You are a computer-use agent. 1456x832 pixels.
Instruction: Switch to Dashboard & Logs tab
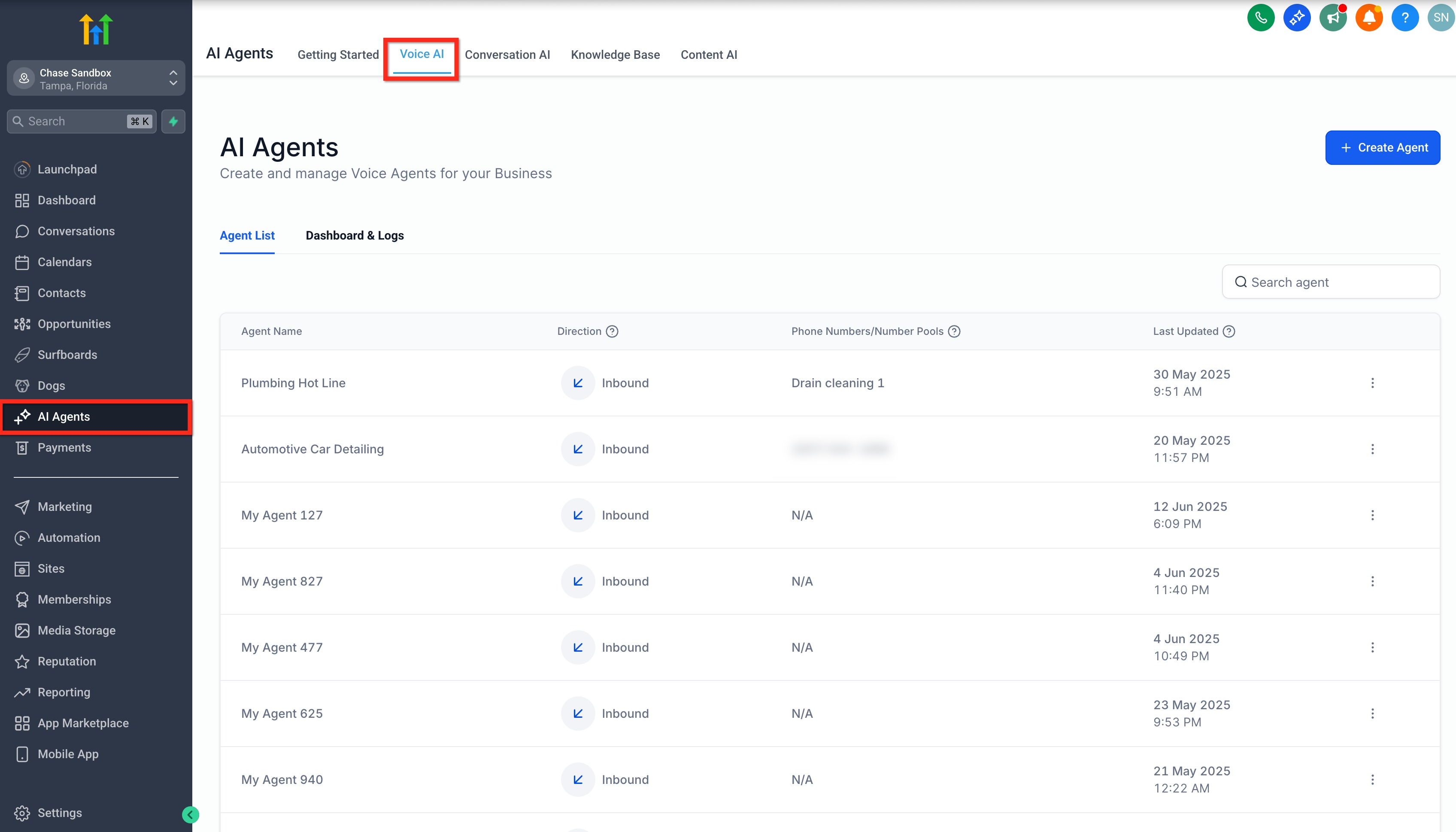click(x=354, y=235)
